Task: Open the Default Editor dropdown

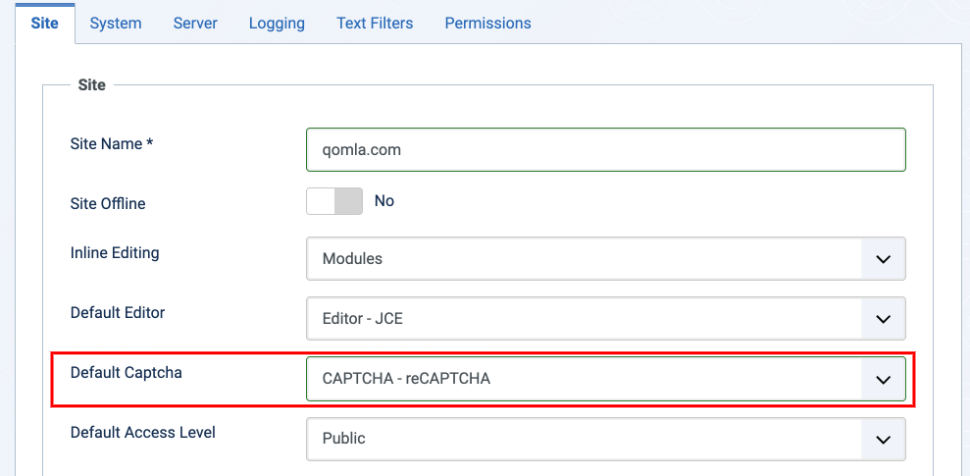Action: [606, 318]
